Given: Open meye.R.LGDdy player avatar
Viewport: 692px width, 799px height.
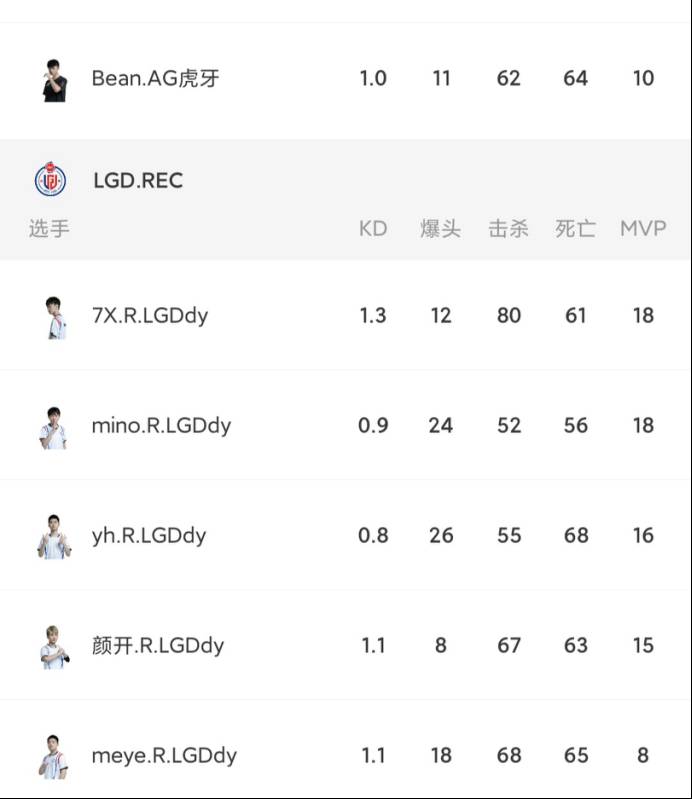Looking at the screenshot, I should click(x=54, y=757).
